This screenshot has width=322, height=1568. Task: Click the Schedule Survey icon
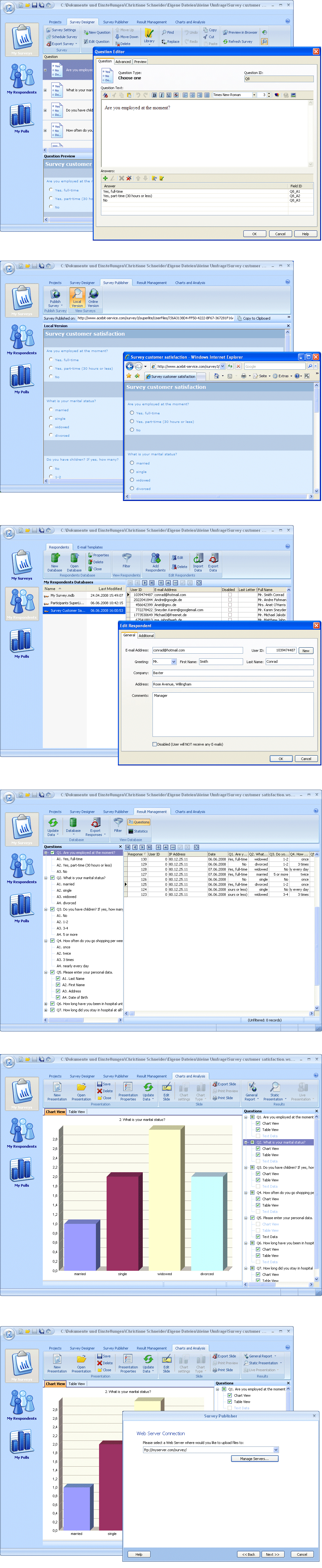(x=49, y=37)
